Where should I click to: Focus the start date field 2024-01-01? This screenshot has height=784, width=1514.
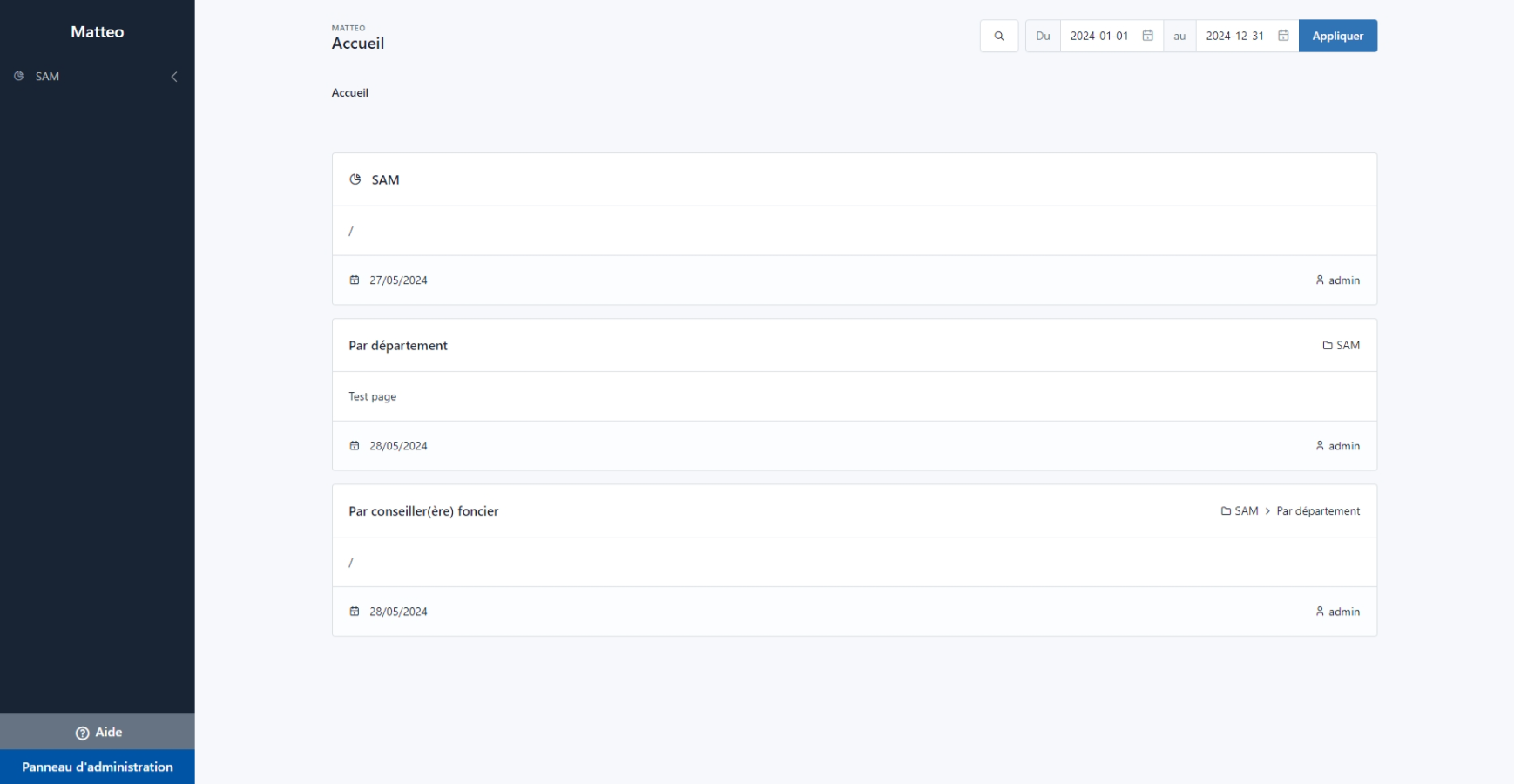(x=1112, y=36)
